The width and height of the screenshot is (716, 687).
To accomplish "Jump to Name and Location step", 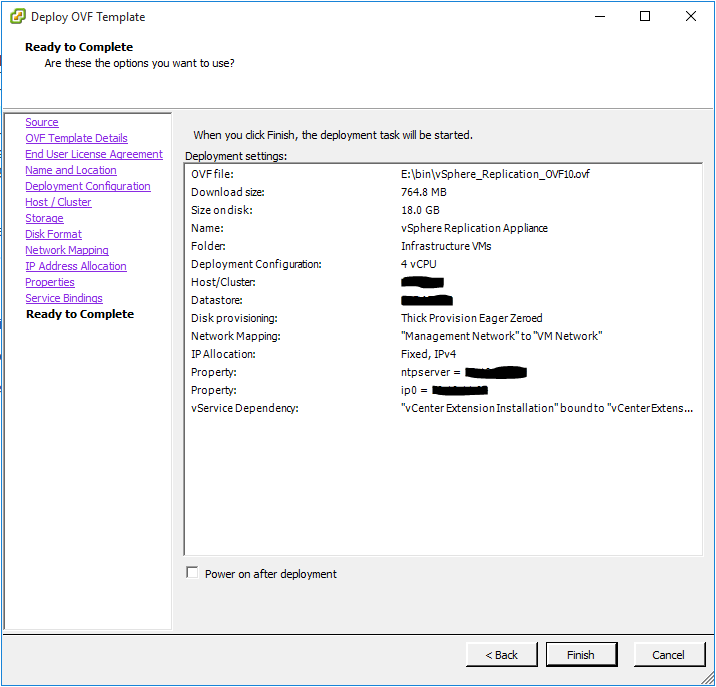I will click(71, 170).
